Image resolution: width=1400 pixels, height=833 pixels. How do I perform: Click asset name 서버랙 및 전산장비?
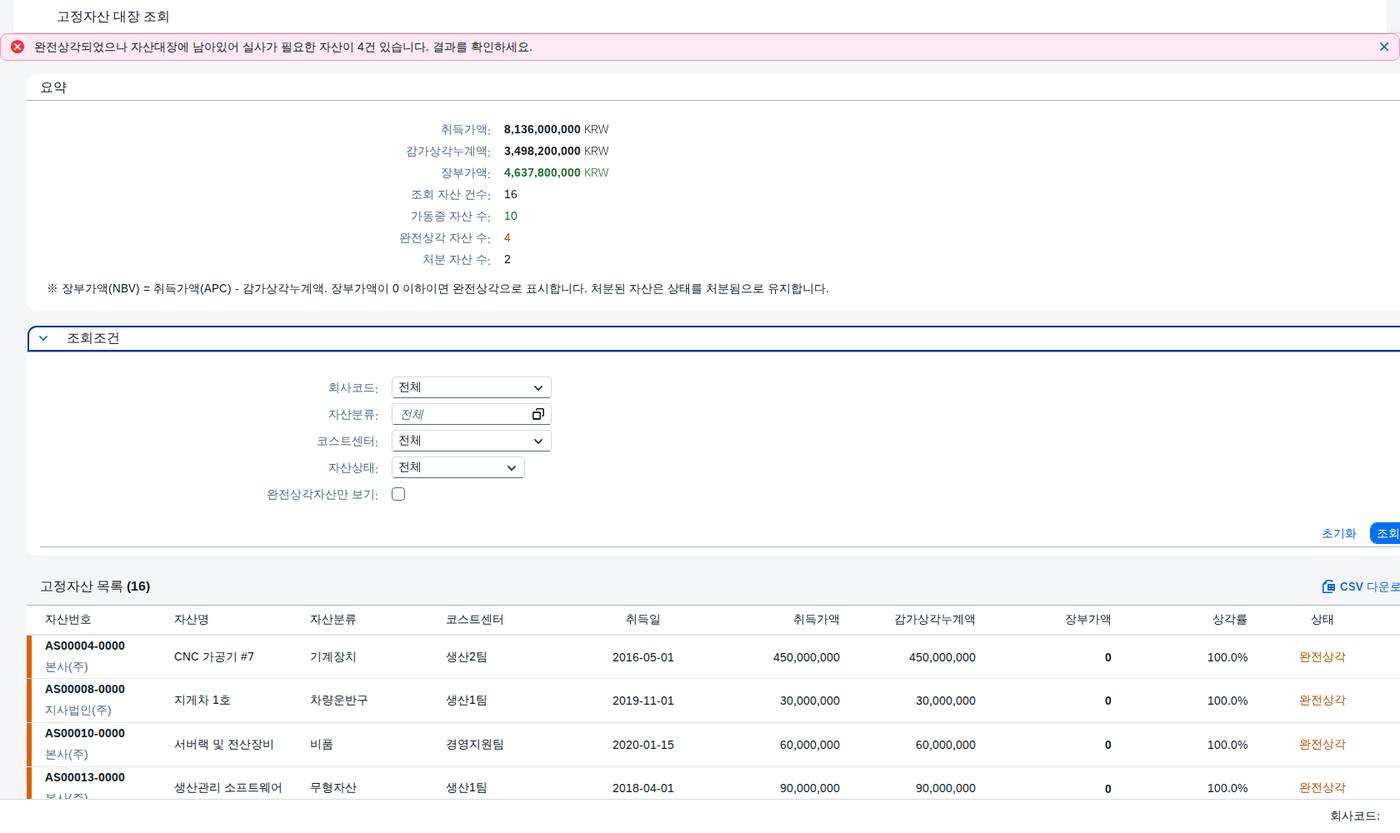(x=224, y=745)
